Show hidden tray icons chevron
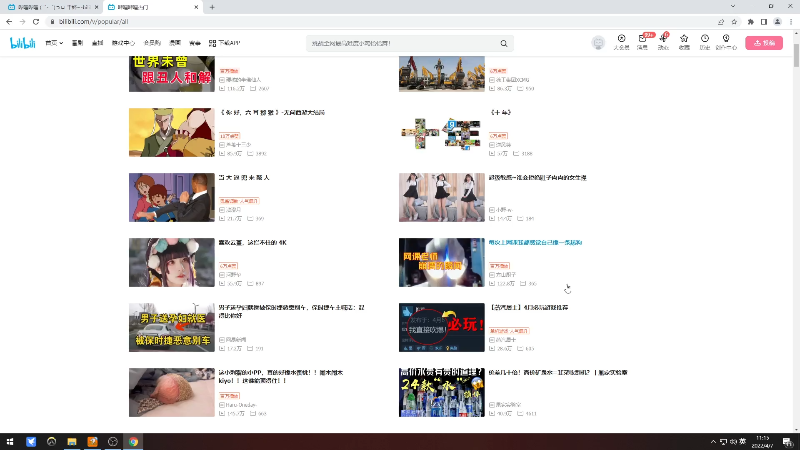 pyautogui.click(x=713, y=442)
